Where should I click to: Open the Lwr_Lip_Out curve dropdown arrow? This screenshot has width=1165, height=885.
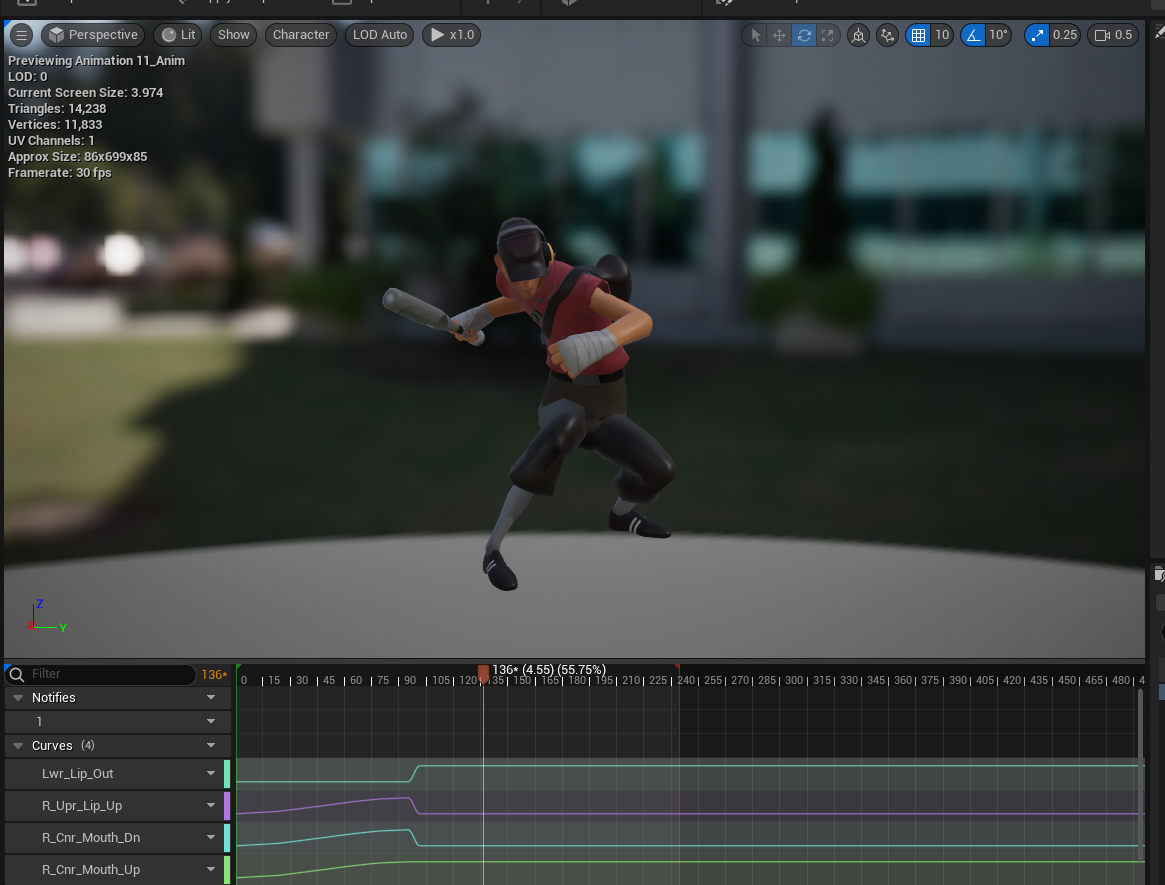[211, 774]
